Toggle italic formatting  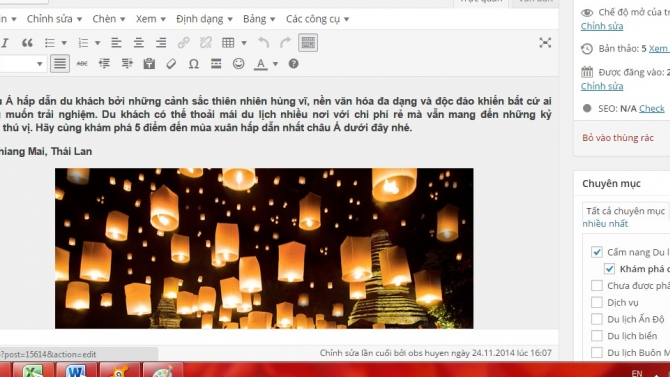pos(5,43)
